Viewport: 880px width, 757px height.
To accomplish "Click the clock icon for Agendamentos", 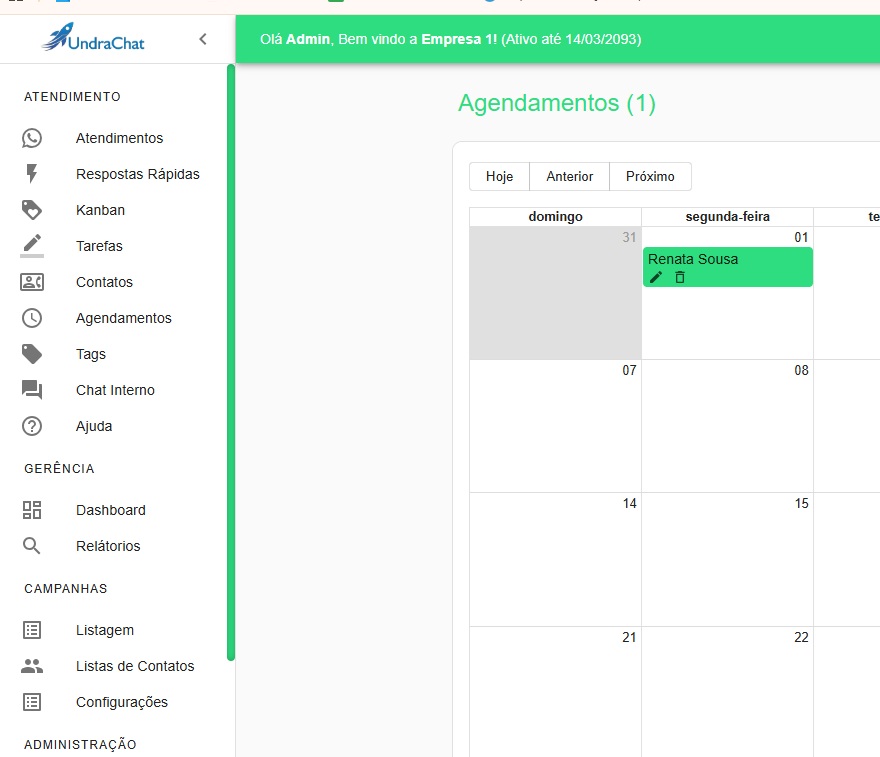I will 32,318.
